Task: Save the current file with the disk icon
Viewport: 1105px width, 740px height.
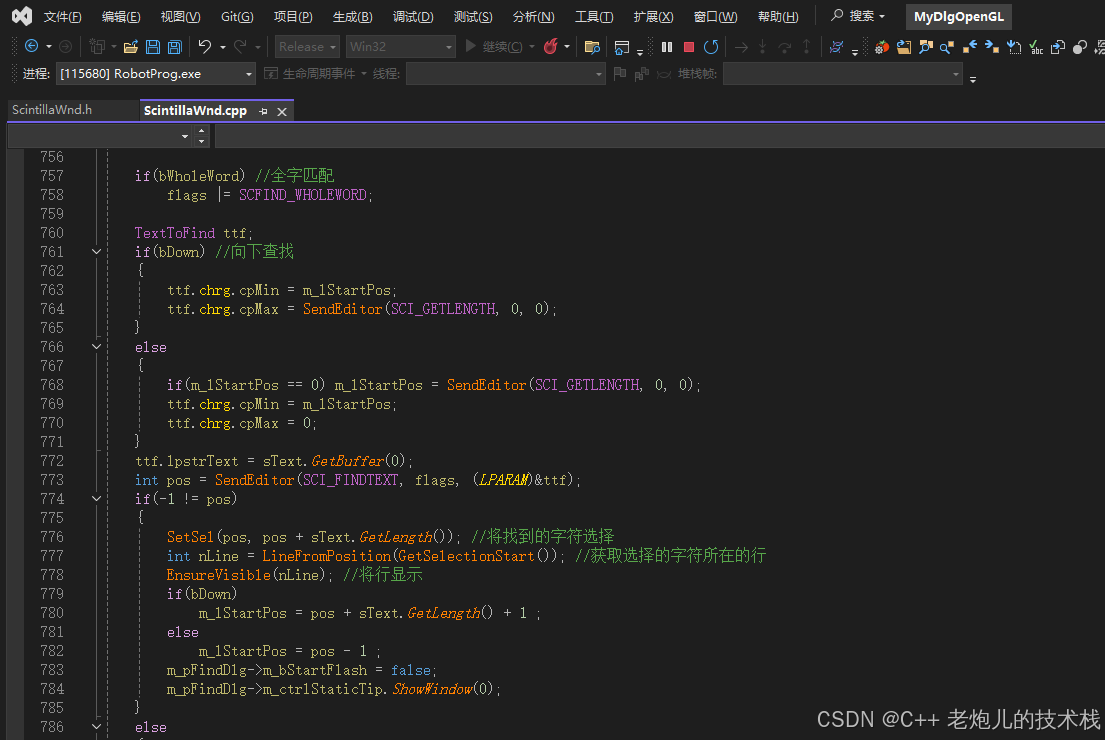Action: [152, 47]
